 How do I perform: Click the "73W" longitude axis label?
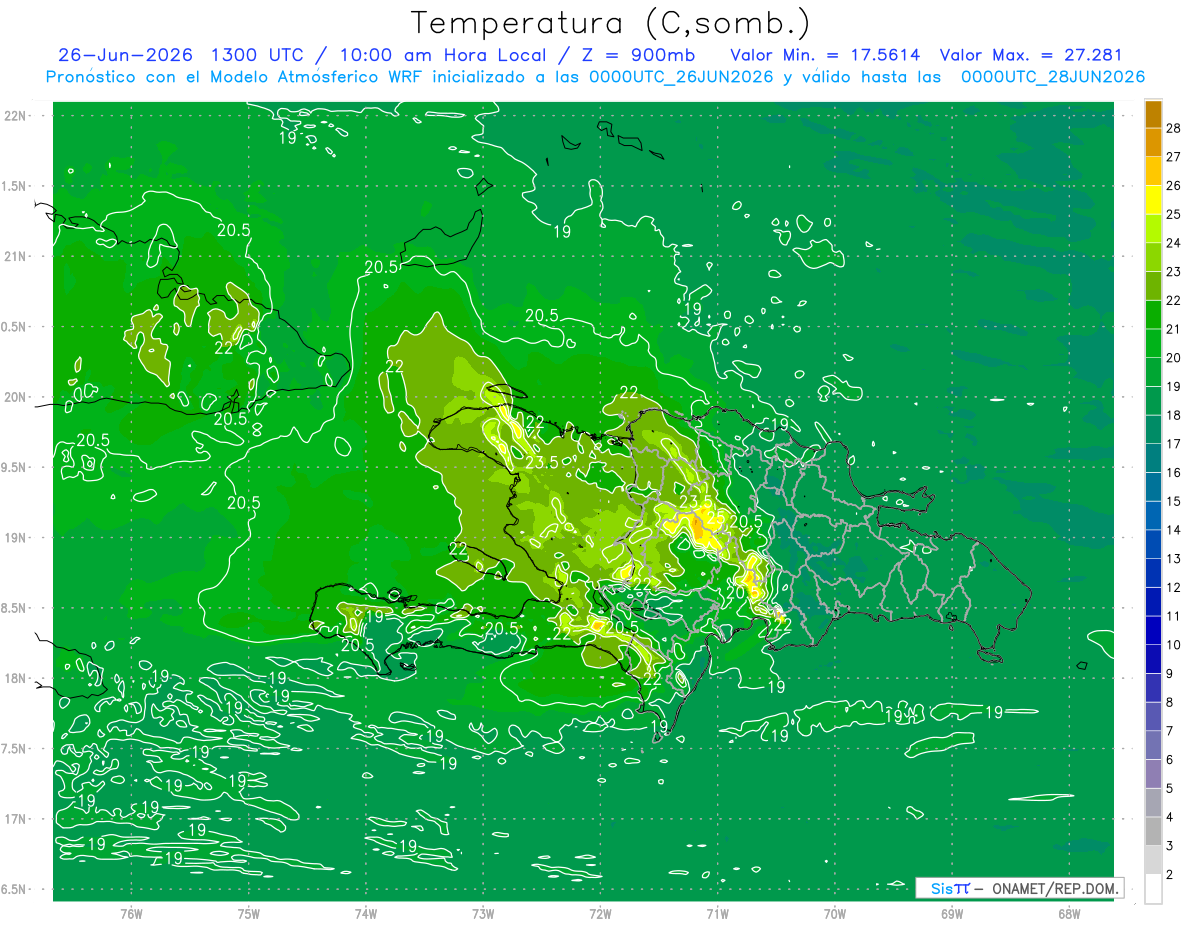coord(483,913)
